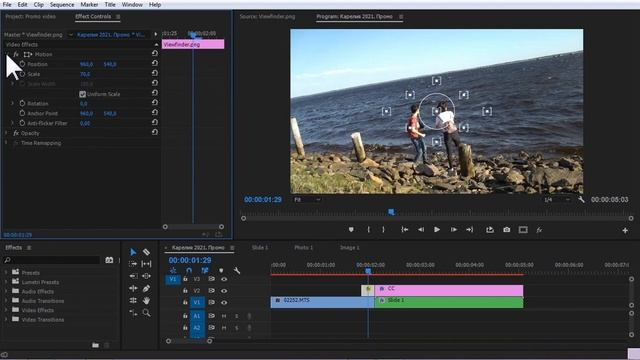Expand the Presets folder

coord(6,272)
